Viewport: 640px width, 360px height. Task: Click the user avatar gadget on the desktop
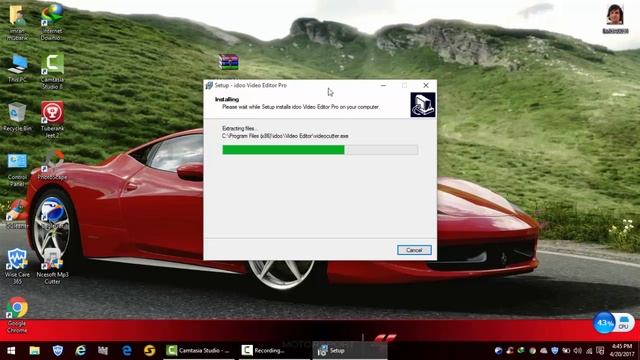click(615, 18)
